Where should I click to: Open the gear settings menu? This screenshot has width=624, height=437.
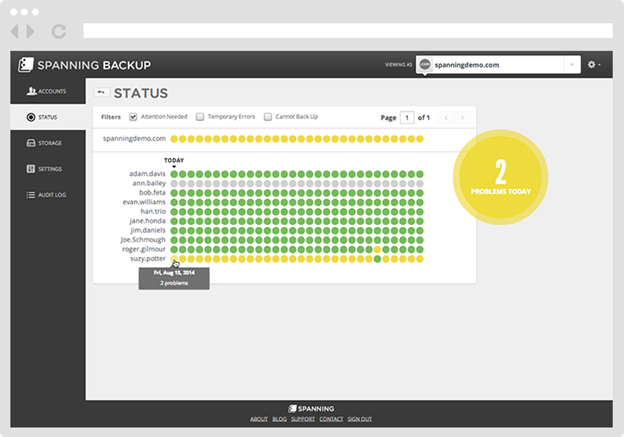pyautogui.click(x=594, y=64)
